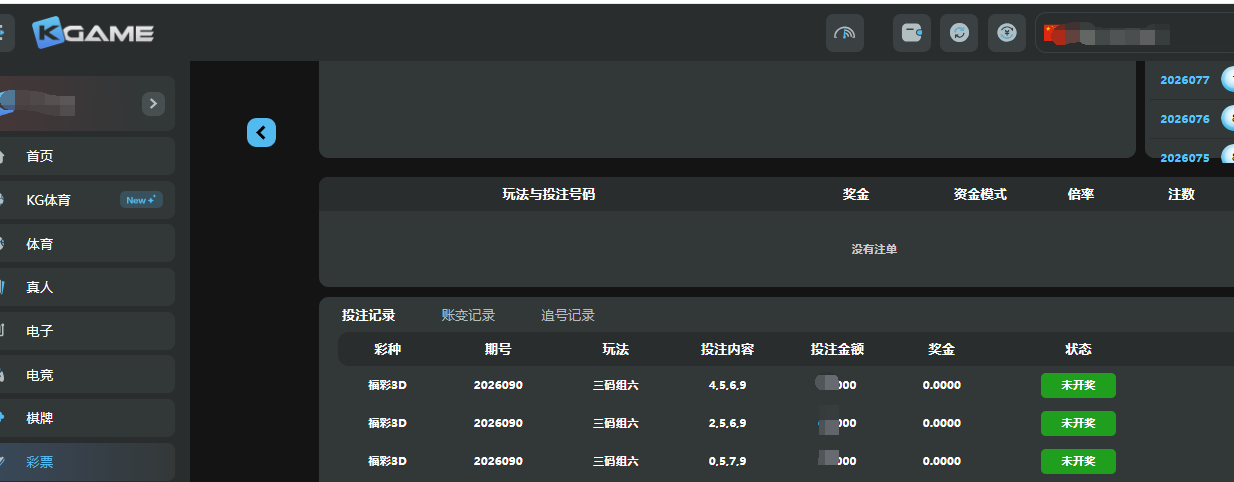Open 首页 in the sidebar

(x=87, y=156)
